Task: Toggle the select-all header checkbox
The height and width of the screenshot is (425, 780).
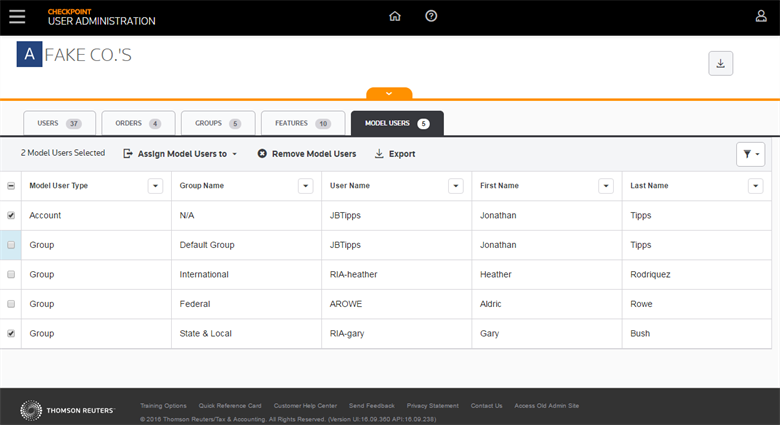Action: [11, 186]
